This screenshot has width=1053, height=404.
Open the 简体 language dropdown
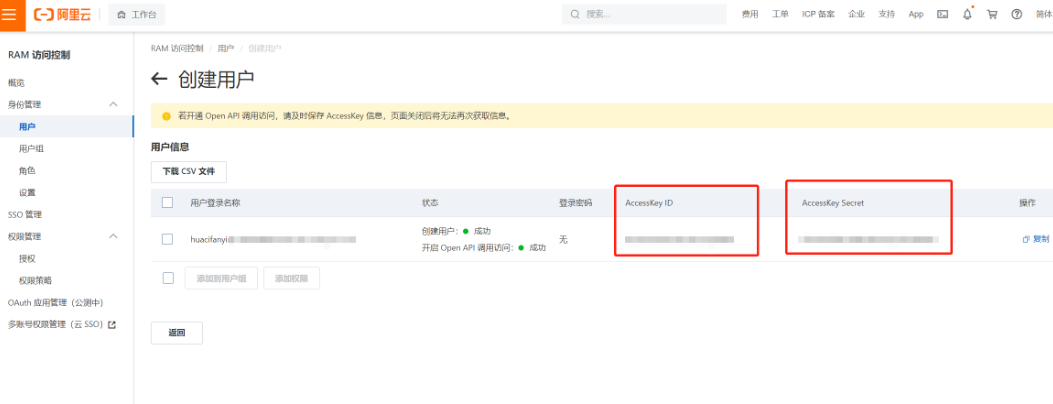pos(1043,15)
